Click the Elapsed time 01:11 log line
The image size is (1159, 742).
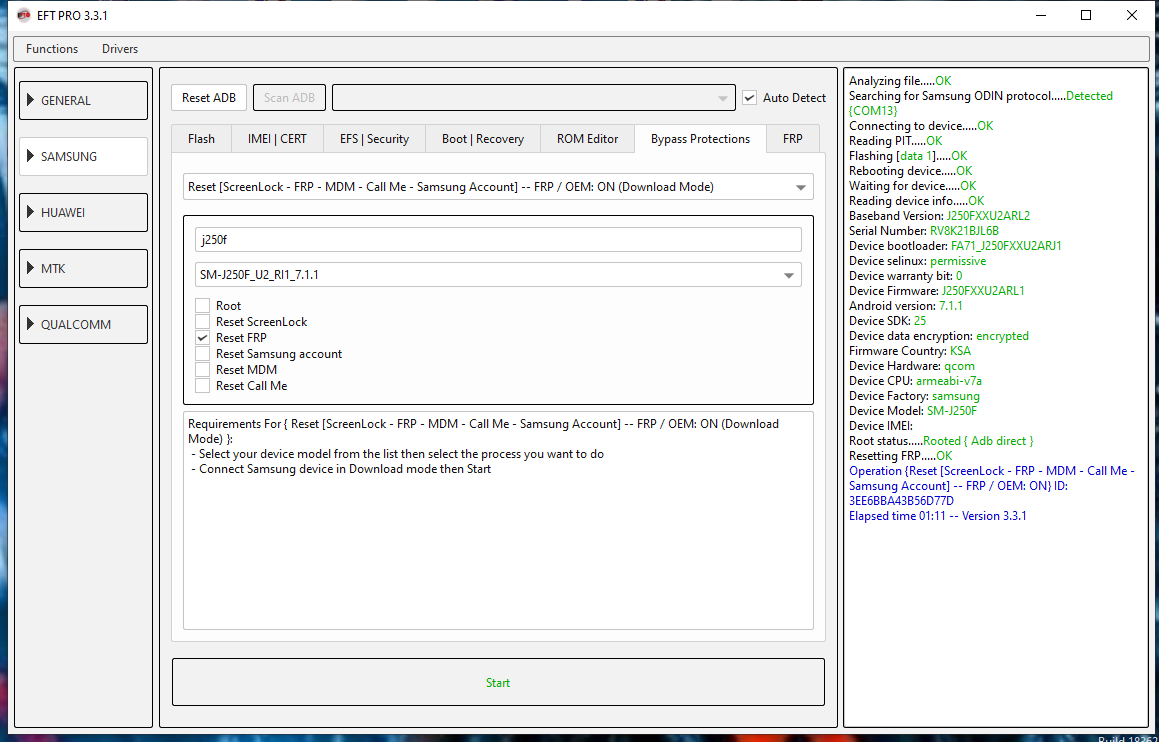click(937, 516)
